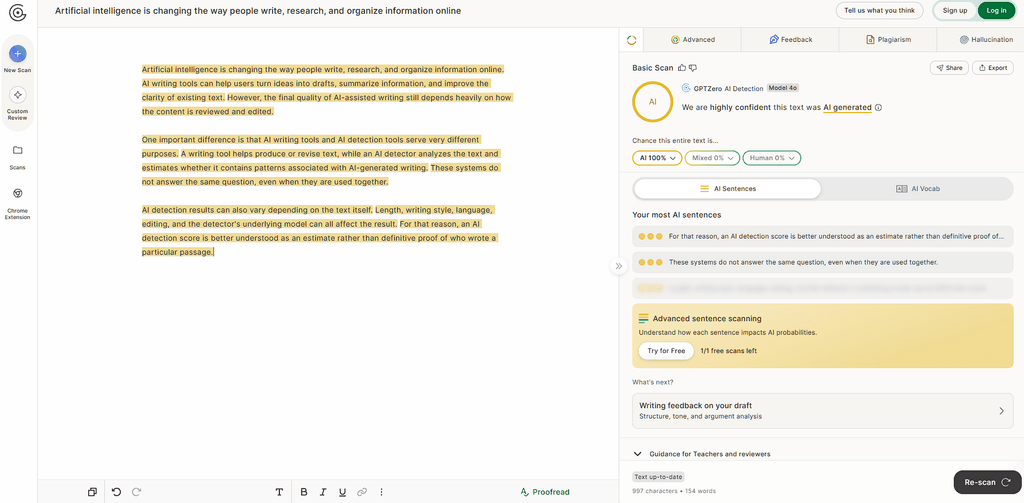This screenshot has width=1024, height=503.
Task: Click the 'GPTZero AI Detection' label
Action: 729,88
